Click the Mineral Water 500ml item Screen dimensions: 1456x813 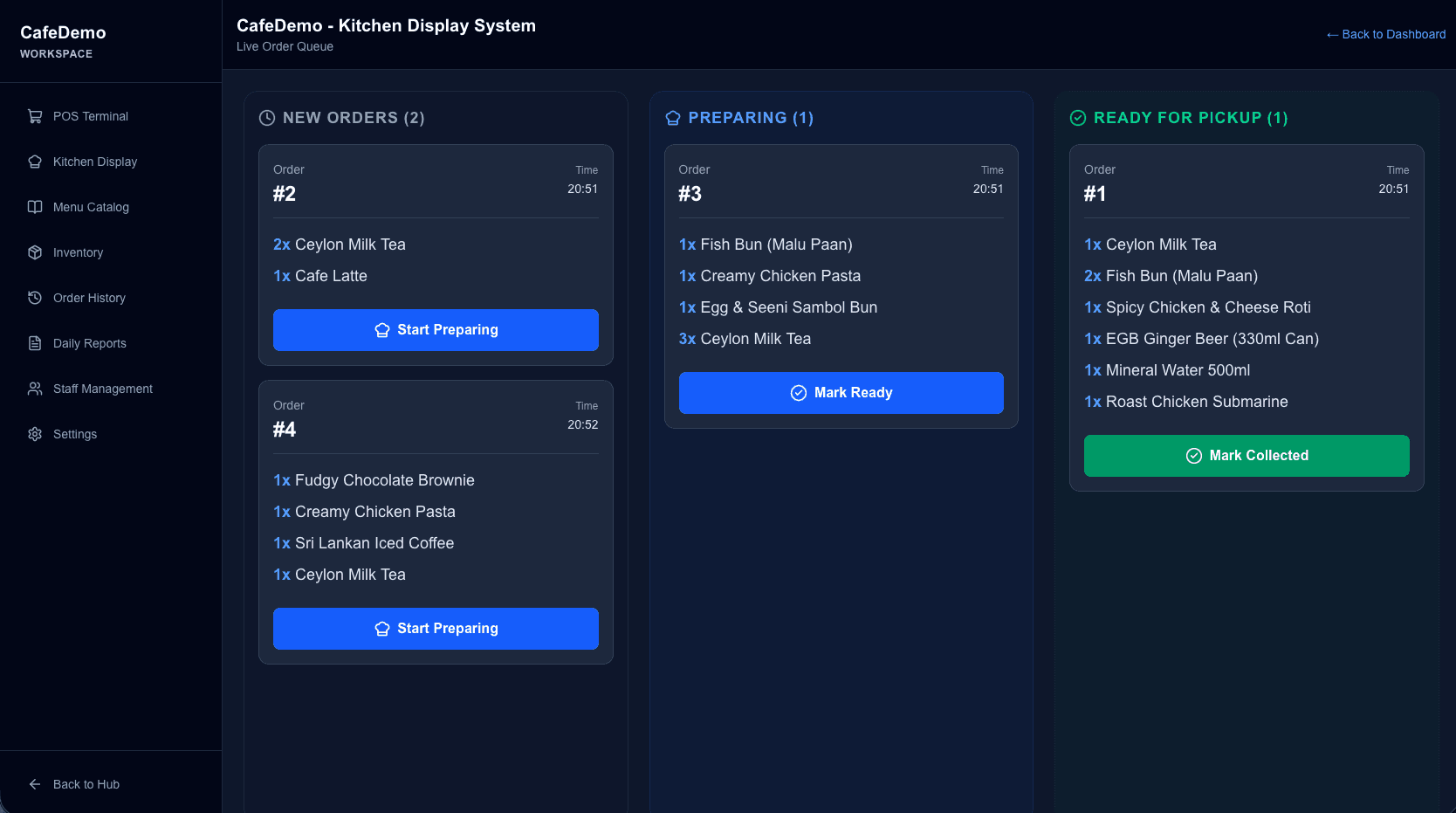pos(1167,370)
